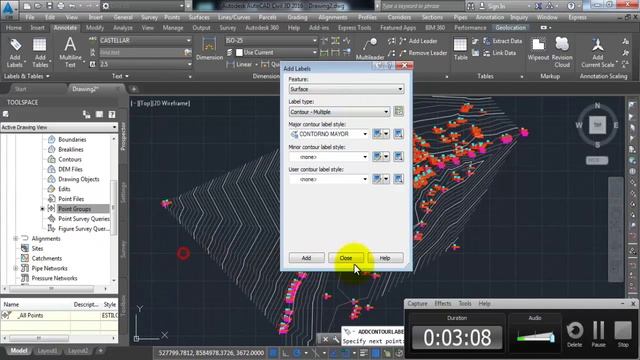The width and height of the screenshot is (640, 360).
Task: Open the Alignments menu in menu bar
Action: 333,18
